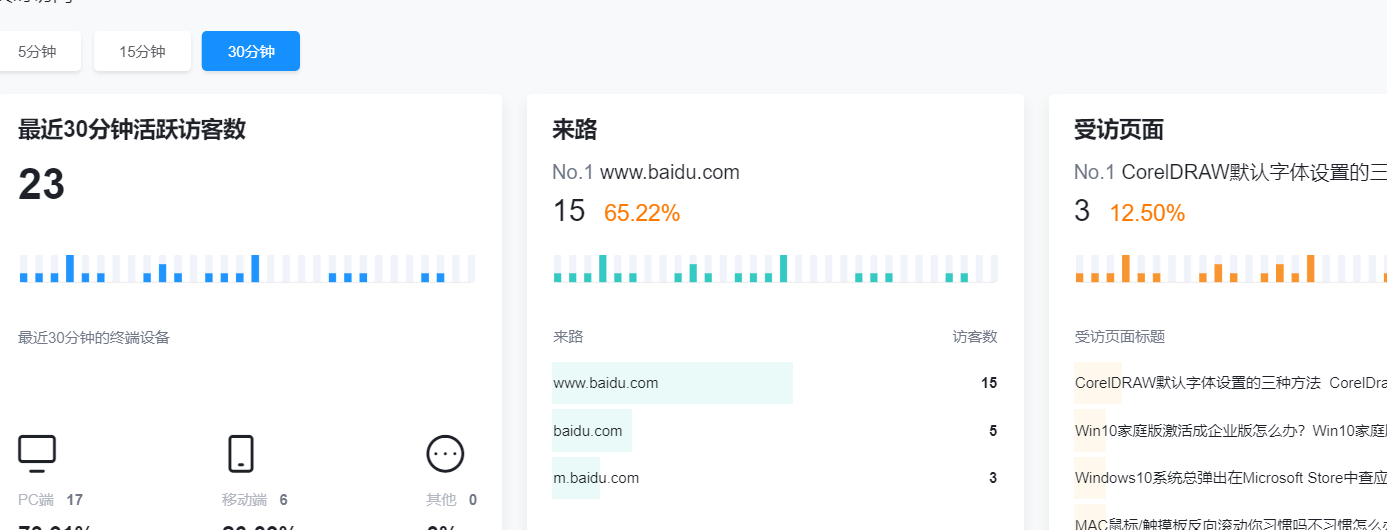Select the 5分钟 time range

[38, 51]
